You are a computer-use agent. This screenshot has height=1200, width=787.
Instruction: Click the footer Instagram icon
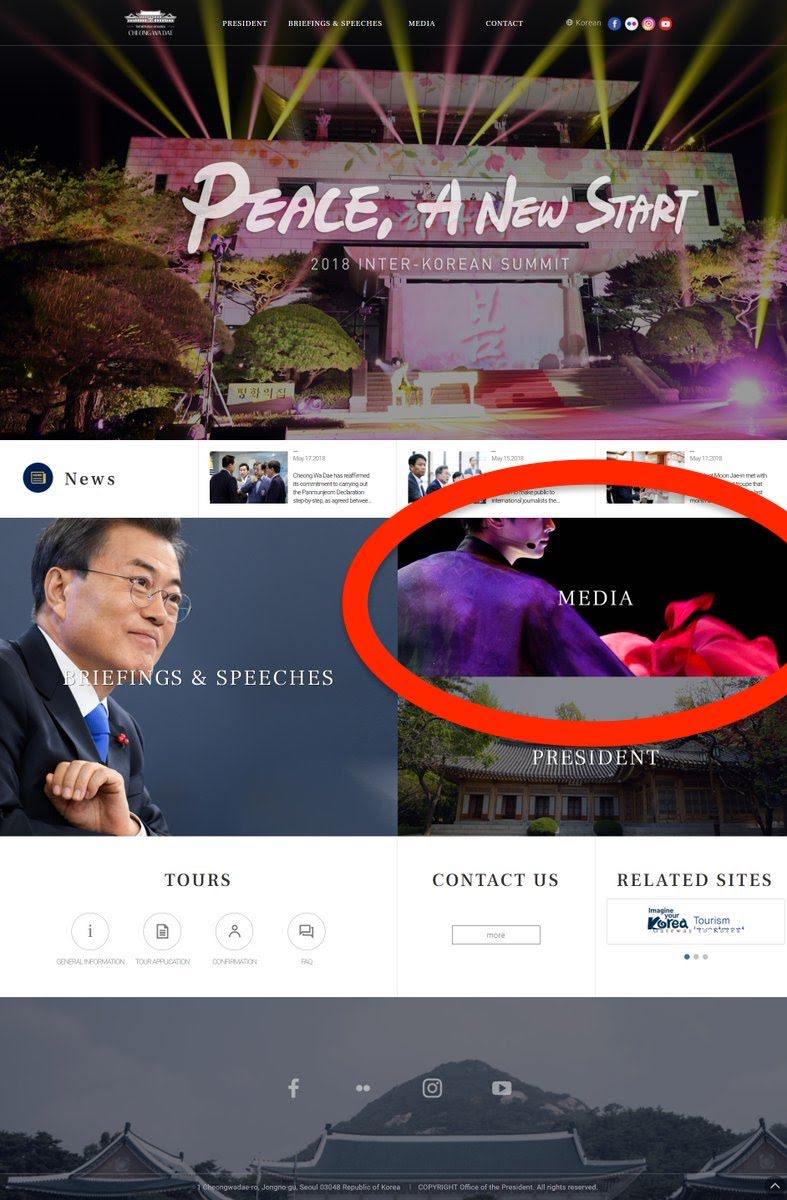click(x=432, y=1088)
